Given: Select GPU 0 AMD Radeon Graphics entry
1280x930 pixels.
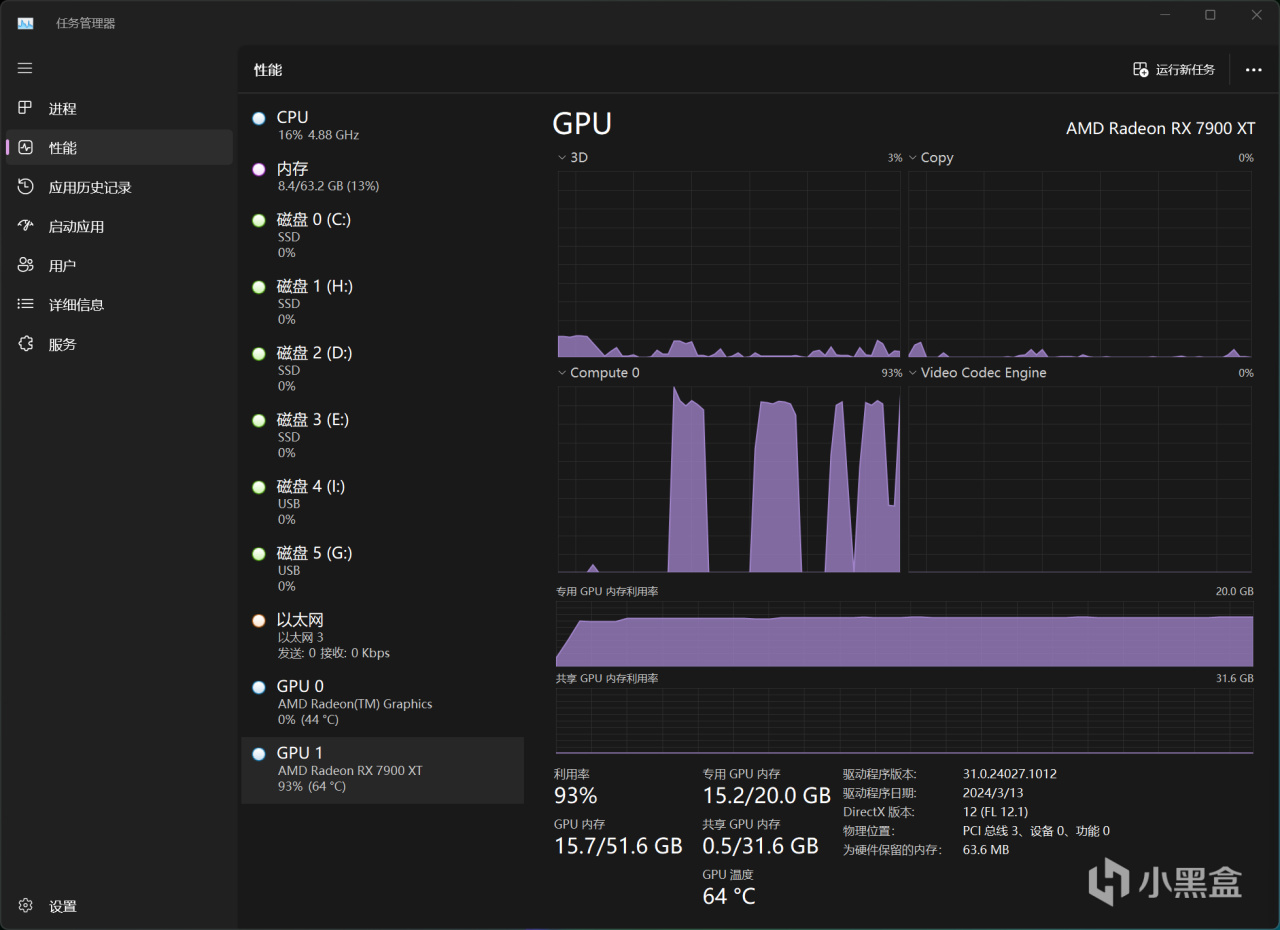Looking at the screenshot, I should point(382,703).
